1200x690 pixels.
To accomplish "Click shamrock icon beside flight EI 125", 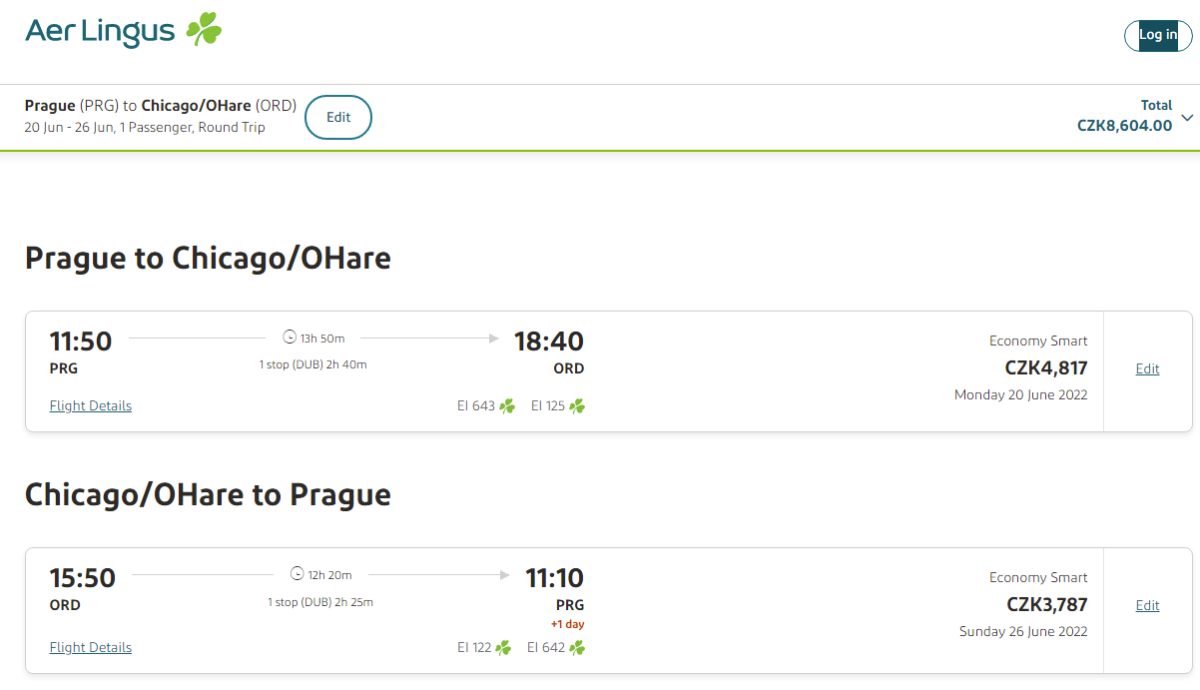I will (x=577, y=406).
